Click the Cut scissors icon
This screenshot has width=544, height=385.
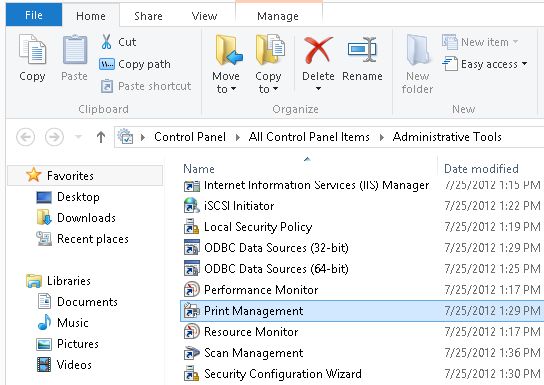(107, 42)
